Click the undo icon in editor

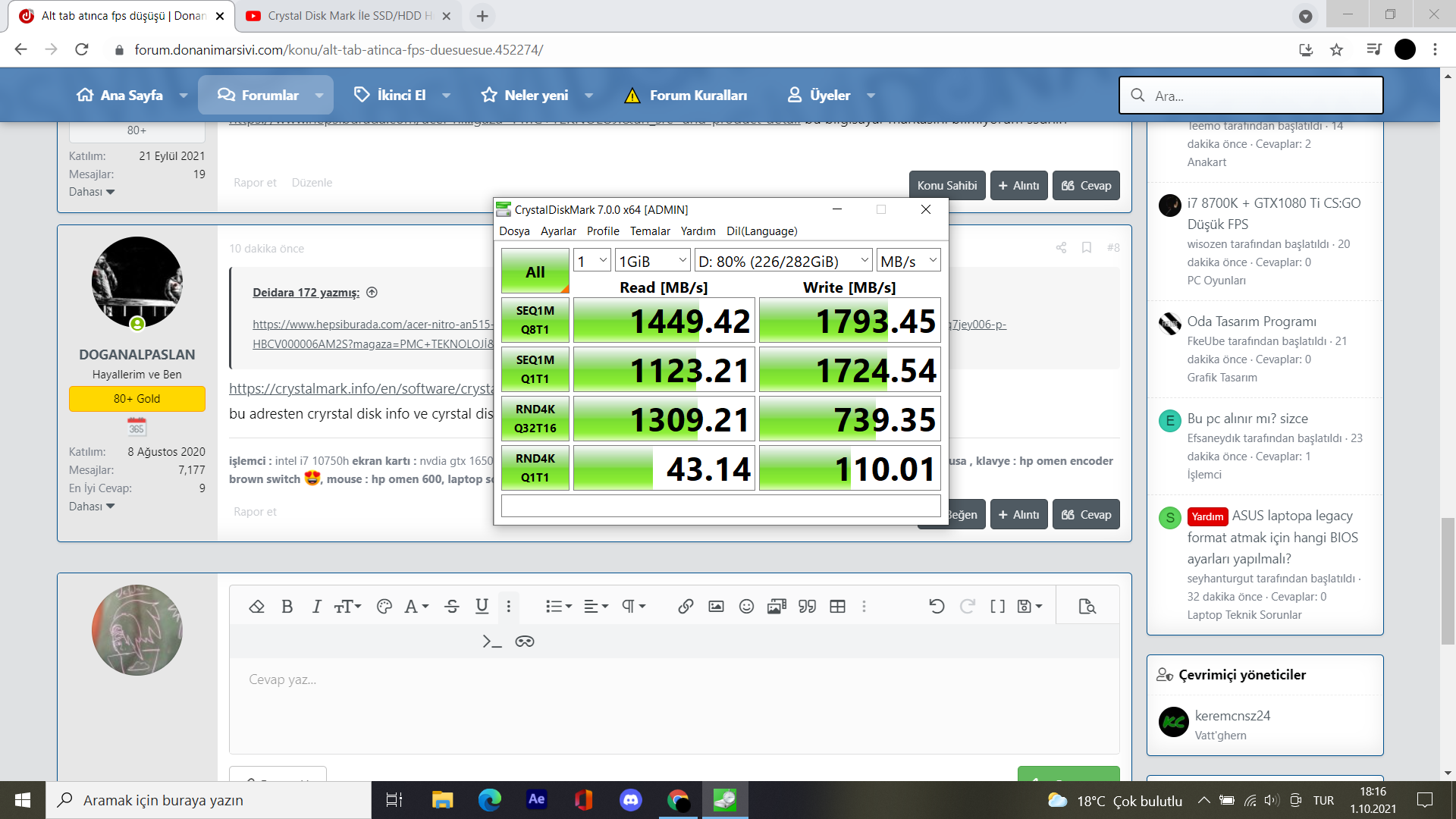pos(937,607)
